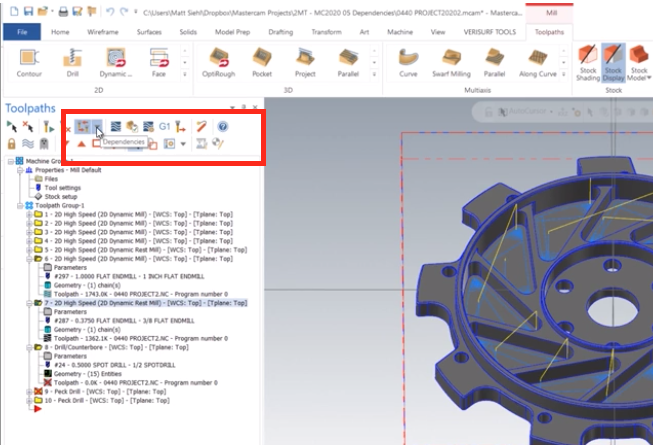Select the OptiRough 3D toolpath
This screenshot has height=445, width=653.
pyautogui.click(x=219, y=63)
